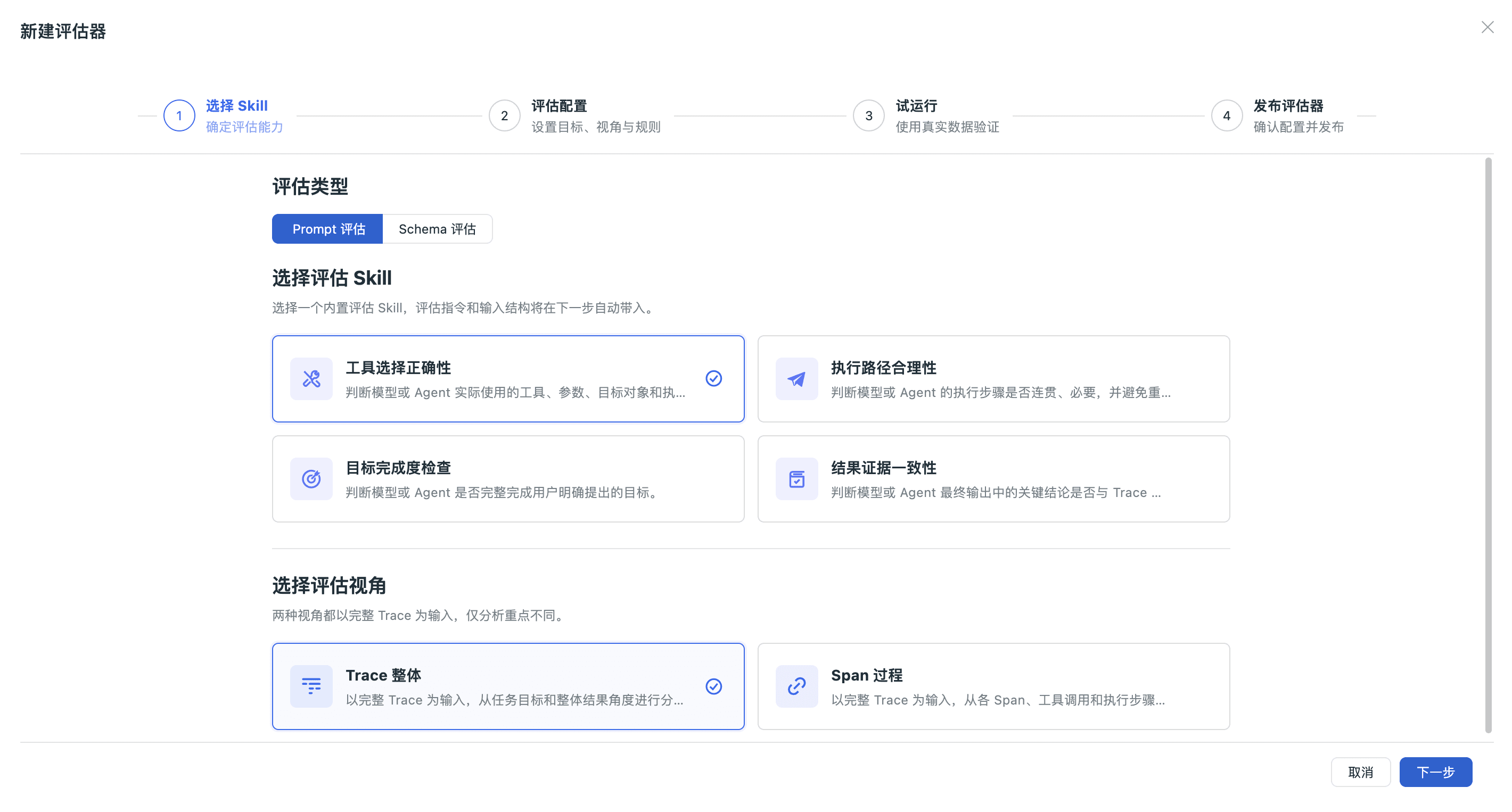Click the checkmark on the Trace 整体 card

tap(714, 686)
